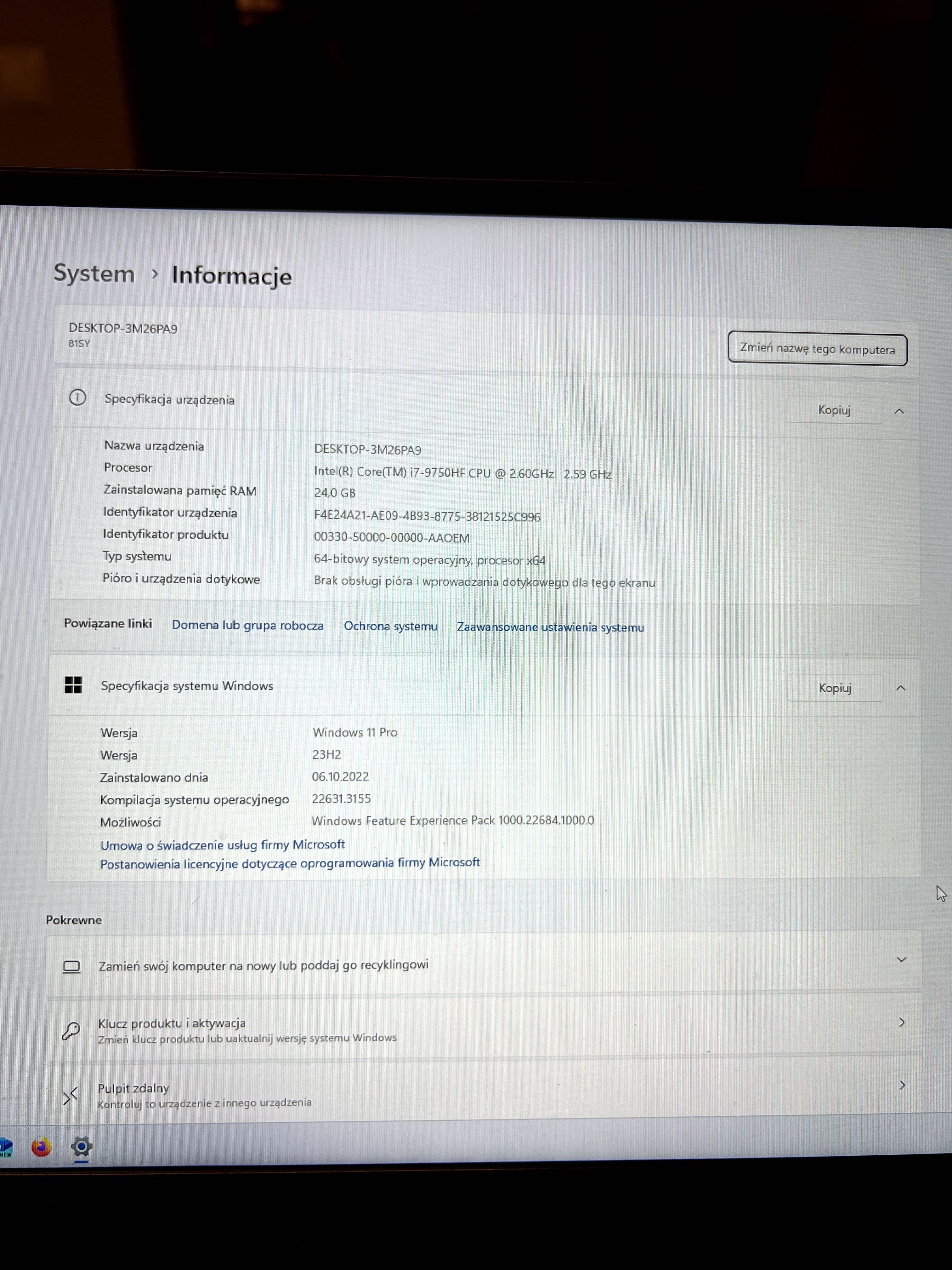The width and height of the screenshot is (952, 1270).
Task: Click the Specyfikacja urządzenia header text
Action: point(169,400)
